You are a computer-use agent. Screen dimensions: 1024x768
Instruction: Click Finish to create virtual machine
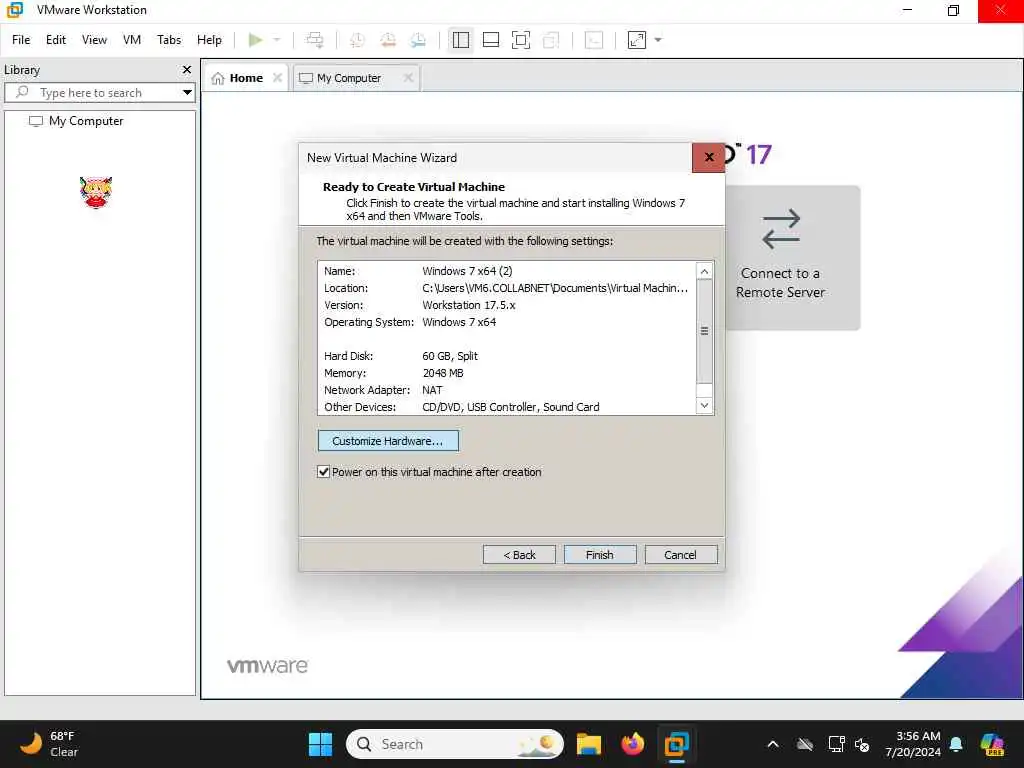tap(600, 554)
